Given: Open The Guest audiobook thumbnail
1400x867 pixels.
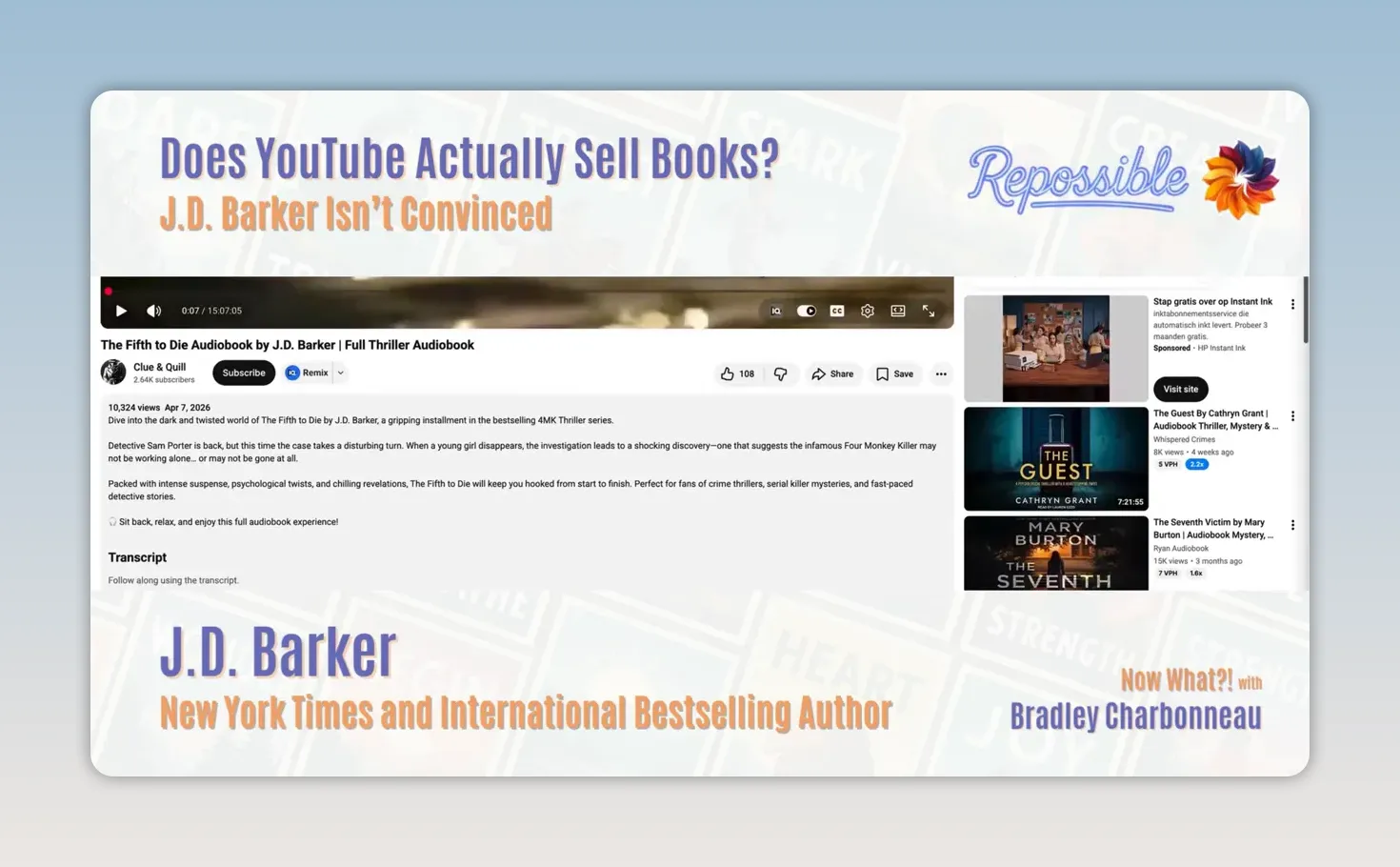Looking at the screenshot, I should (1056, 459).
